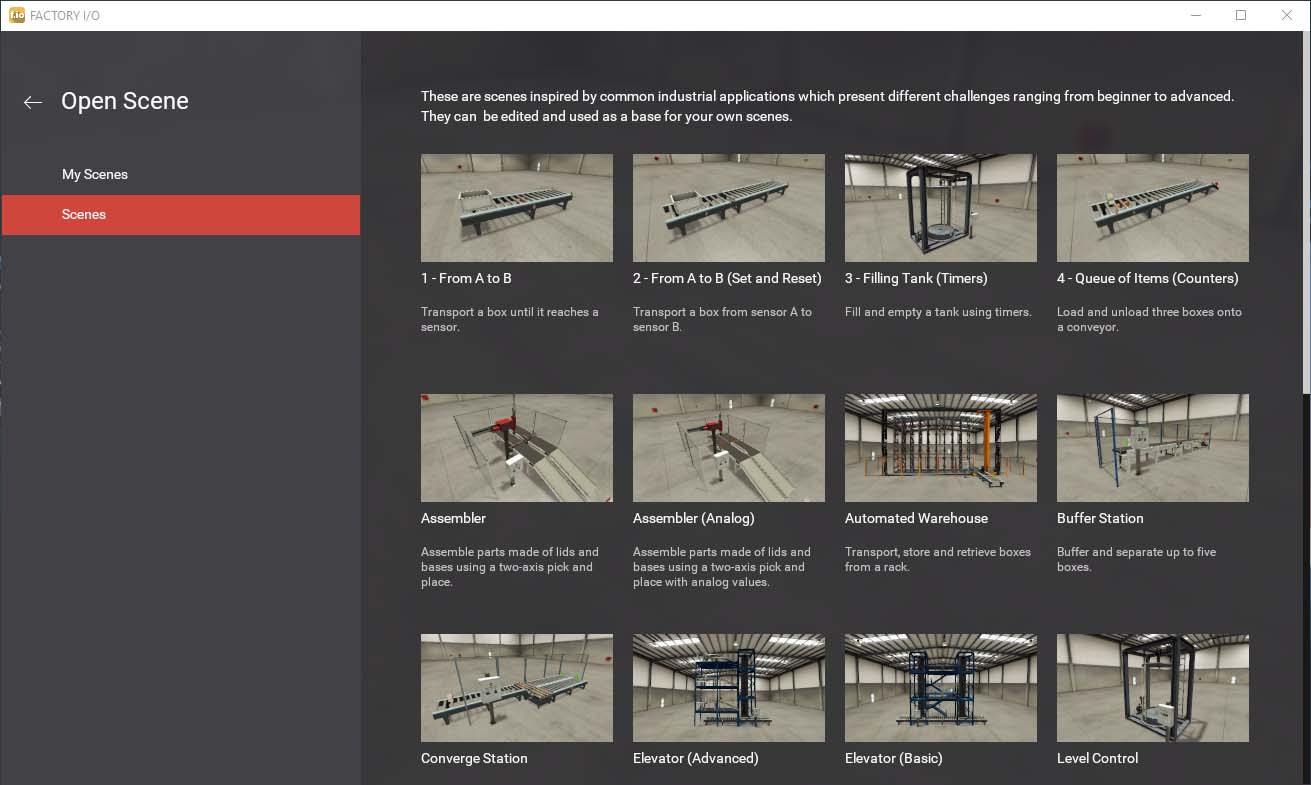This screenshot has height=785, width=1311.
Task: Click the 'Assembler' scene title text
Action: tap(453, 518)
